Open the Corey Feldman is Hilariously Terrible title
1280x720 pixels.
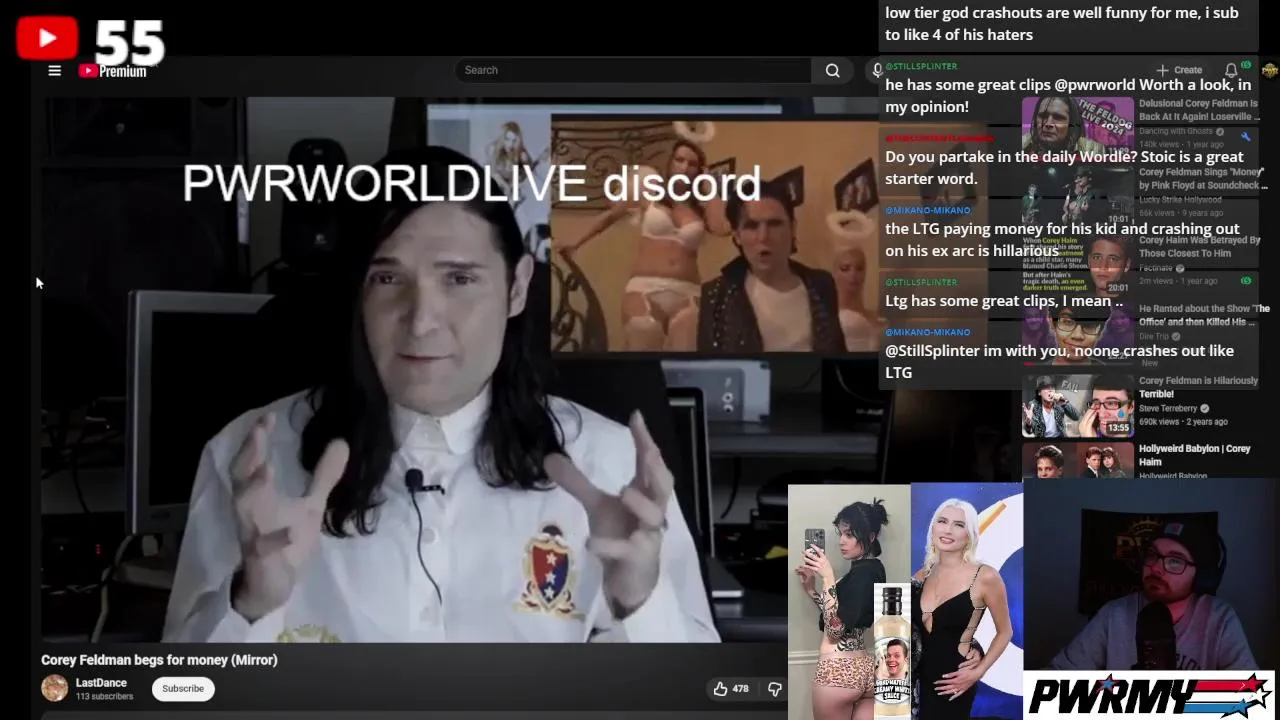tap(1198, 387)
